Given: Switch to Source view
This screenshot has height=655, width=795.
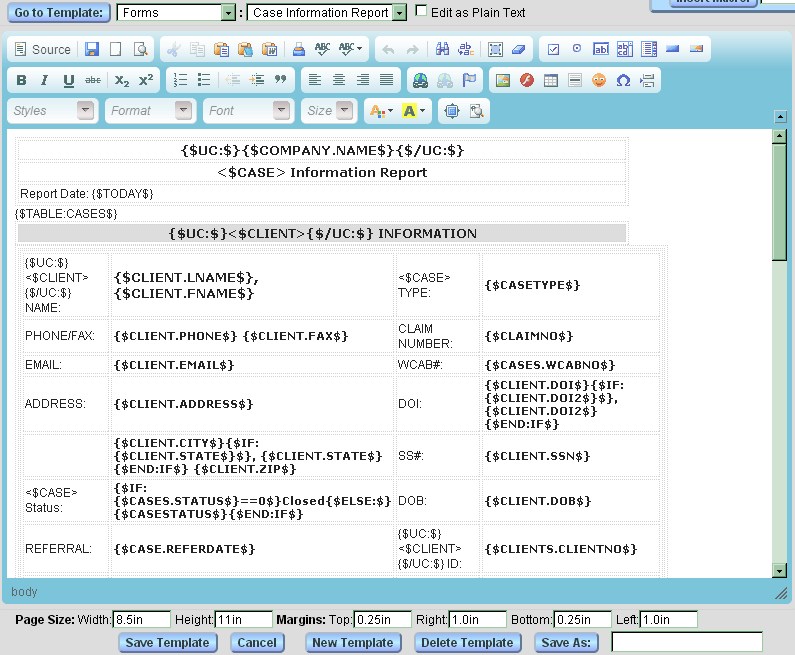Looking at the screenshot, I should (x=43, y=49).
